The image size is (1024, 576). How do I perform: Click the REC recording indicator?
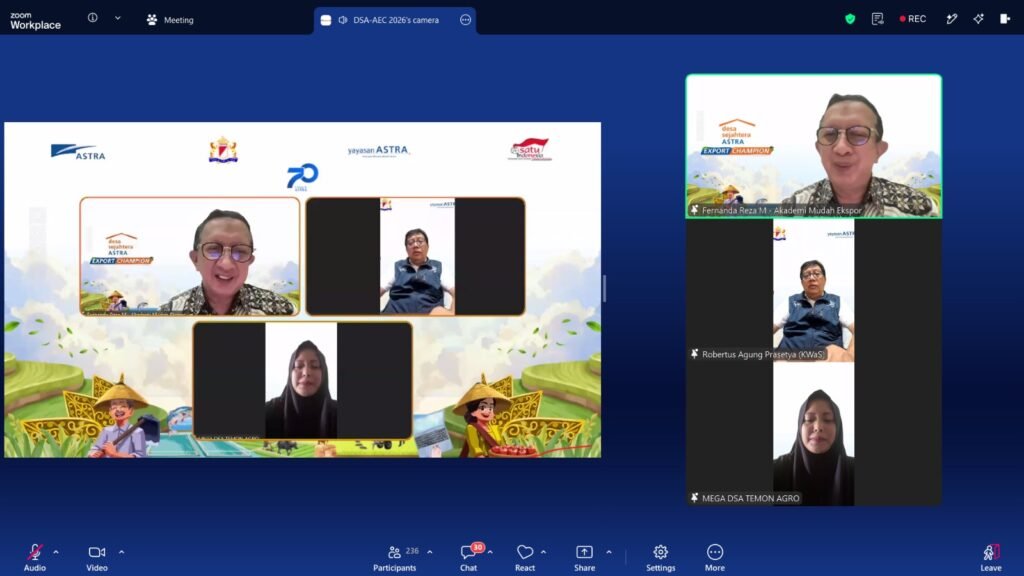click(912, 19)
